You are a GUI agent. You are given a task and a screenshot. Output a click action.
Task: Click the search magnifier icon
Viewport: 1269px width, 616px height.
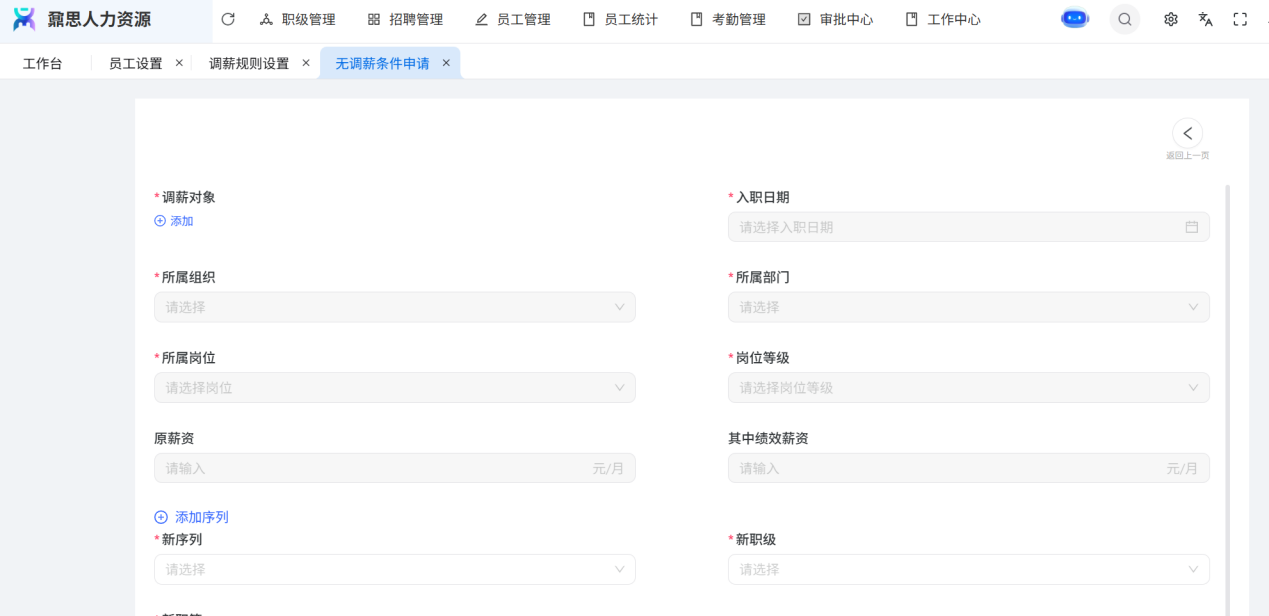pos(1125,19)
